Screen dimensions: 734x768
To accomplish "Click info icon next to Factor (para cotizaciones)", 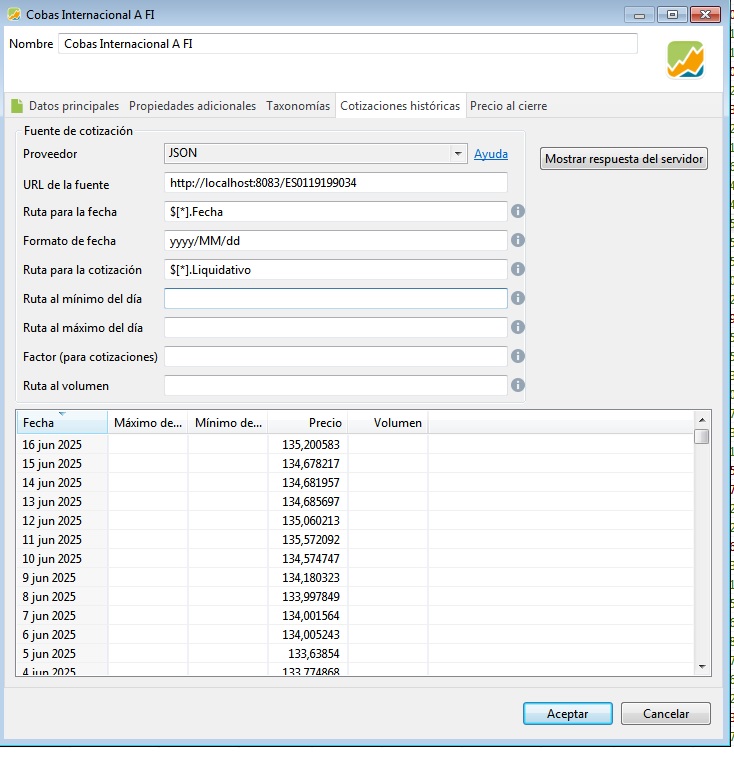I will click(x=518, y=356).
